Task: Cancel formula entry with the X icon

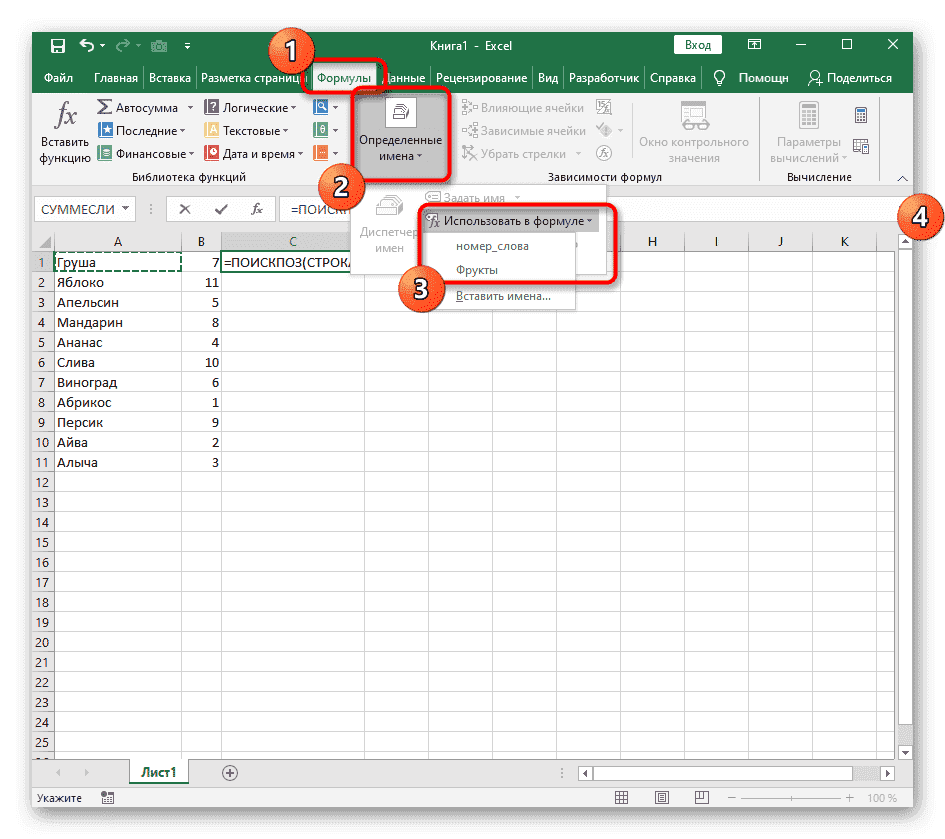Action: click(185, 209)
